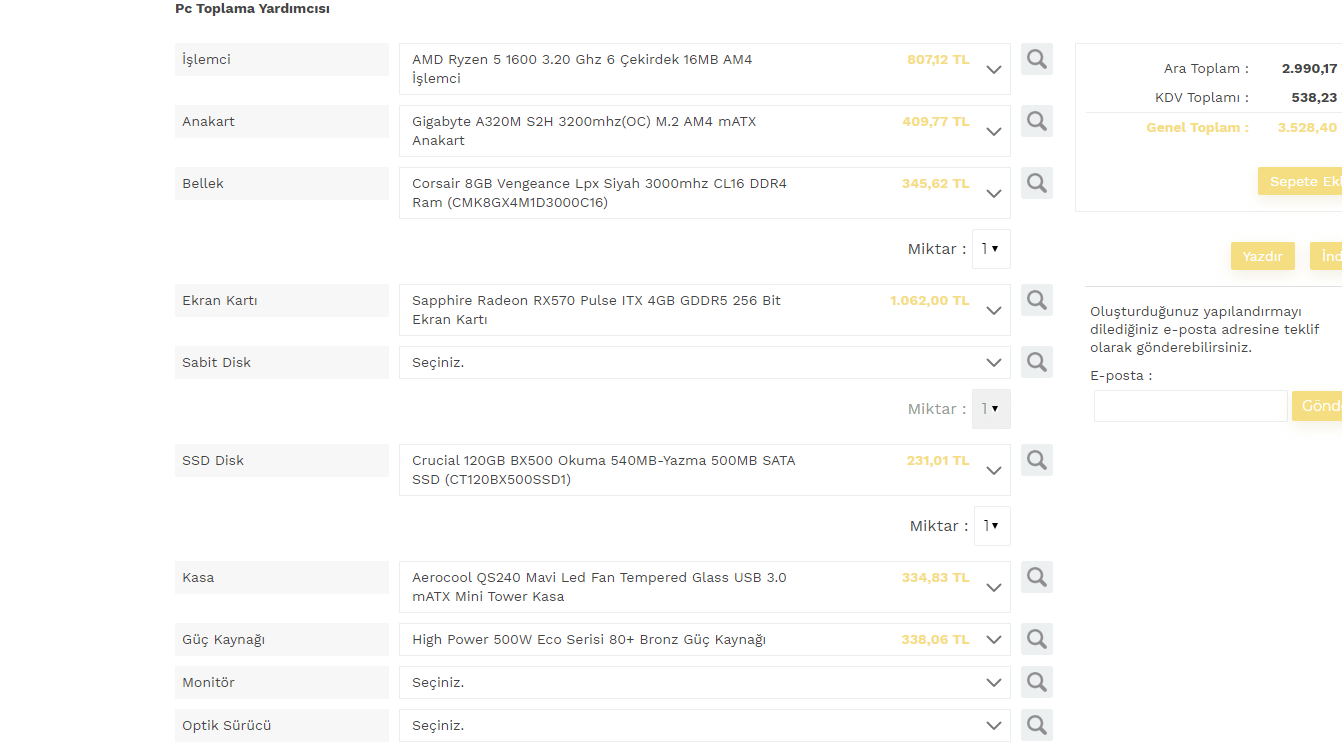Viewport: 1342px width, 747px height.
Task: Expand the Monitör selection dropdown
Action: [704, 682]
